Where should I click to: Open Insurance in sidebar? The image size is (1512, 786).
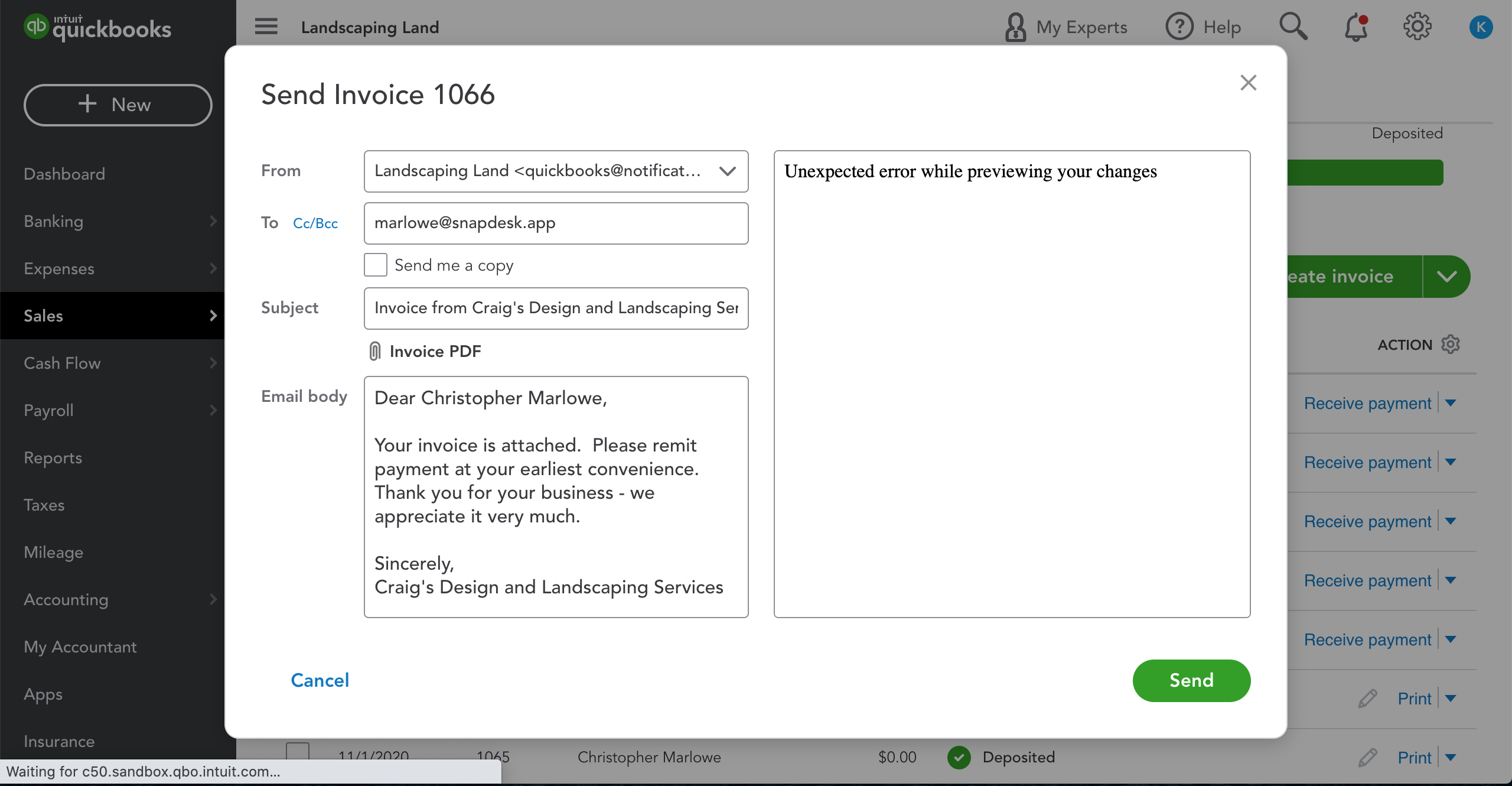tap(59, 741)
